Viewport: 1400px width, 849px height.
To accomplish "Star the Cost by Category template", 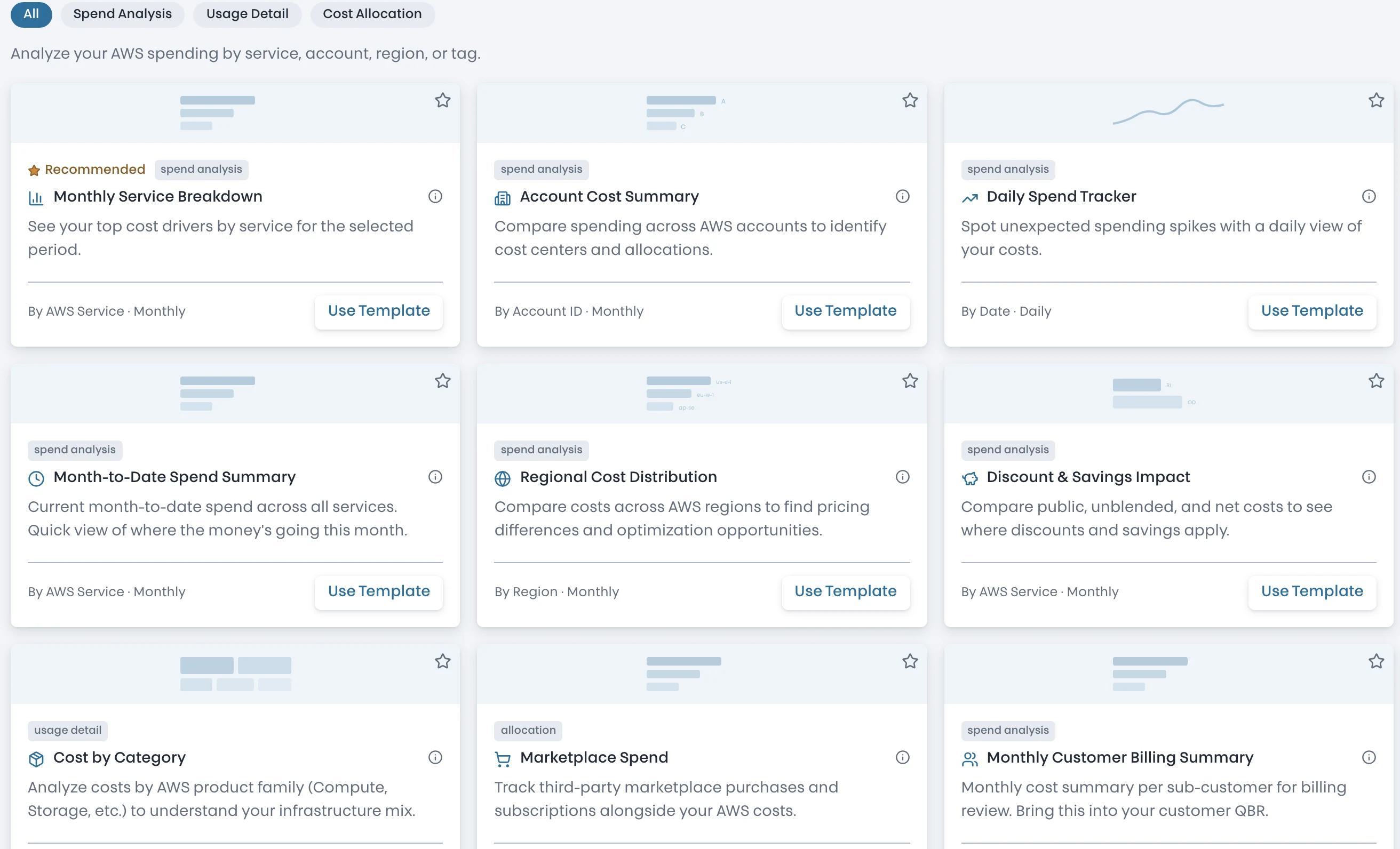I will [x=443, y=662].
